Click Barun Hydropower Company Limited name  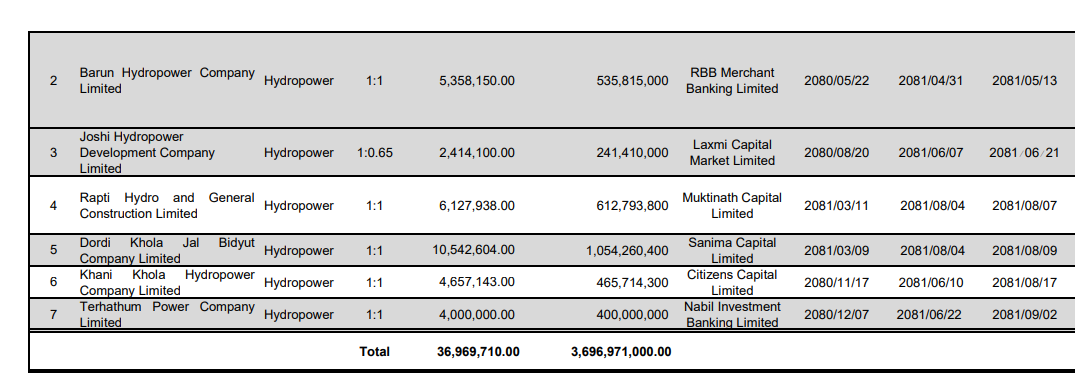(x=167, y=80)
